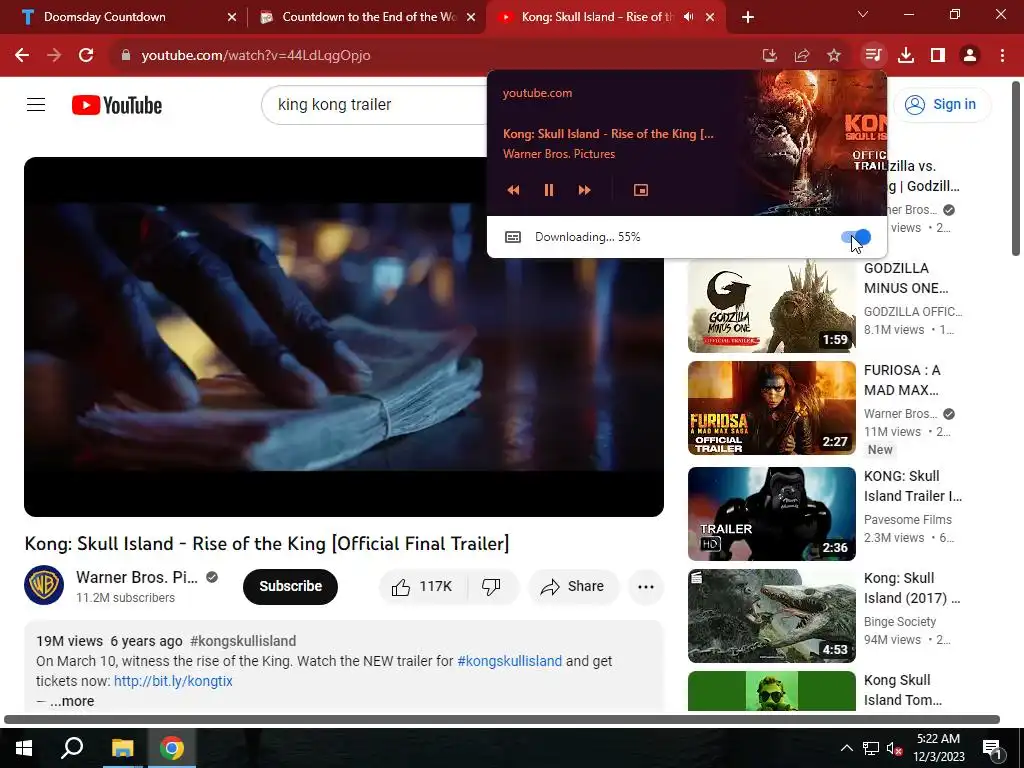
Task: Bookmark this tab with the star icon
Action: (x=834, y=56)
